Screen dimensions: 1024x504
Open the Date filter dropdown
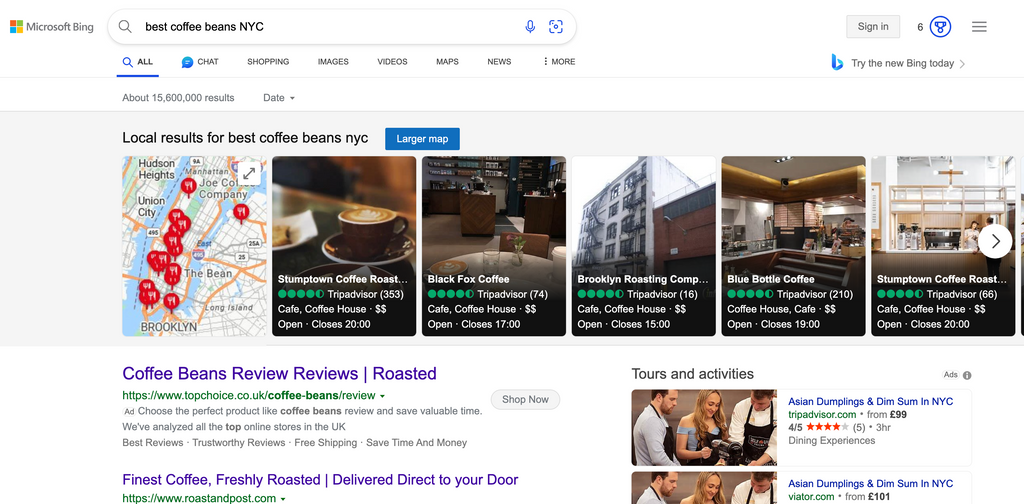(x=279, y=98)
